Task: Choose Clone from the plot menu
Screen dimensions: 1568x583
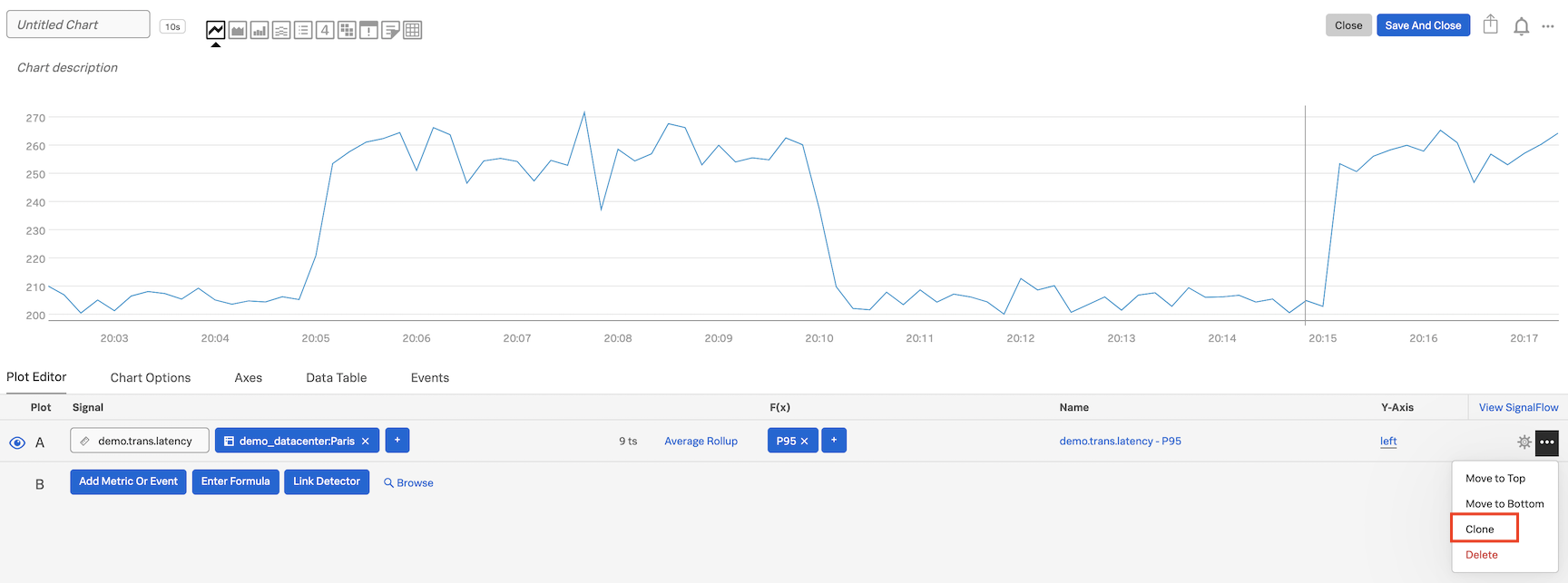Action: point(1480,530)
